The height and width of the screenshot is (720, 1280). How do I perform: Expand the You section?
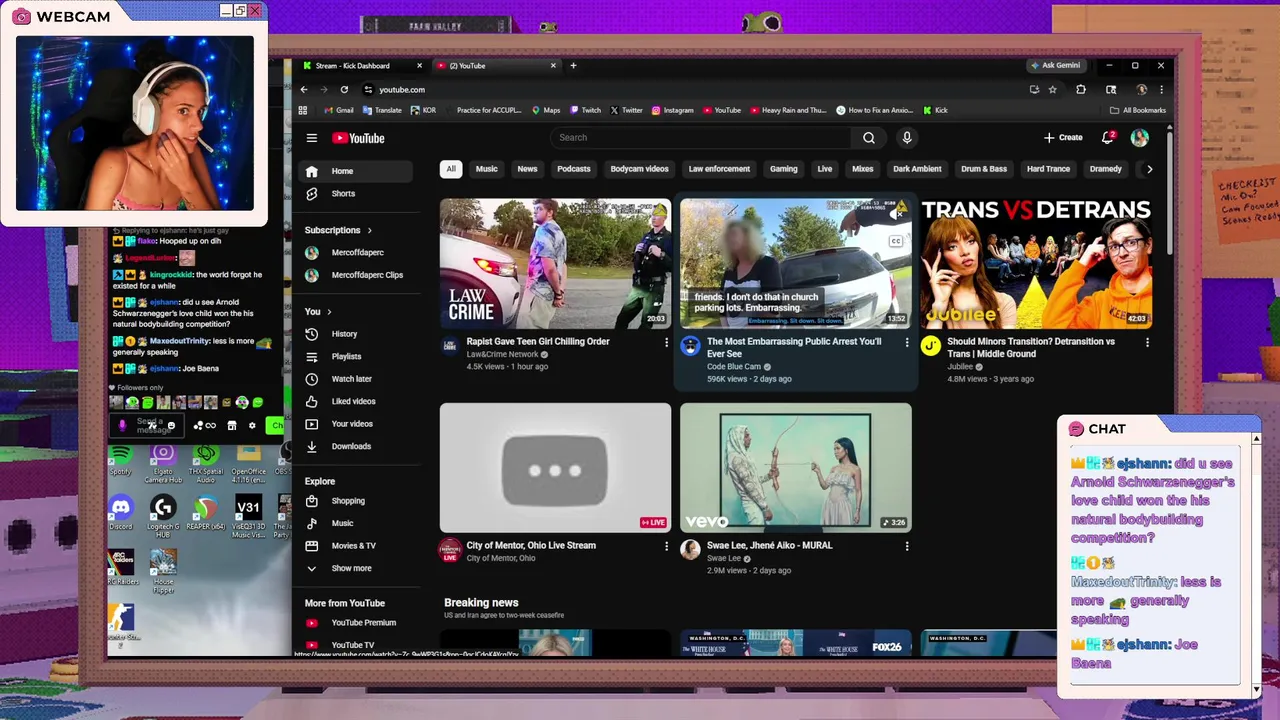pyautogui.click(x=318, y=312)
